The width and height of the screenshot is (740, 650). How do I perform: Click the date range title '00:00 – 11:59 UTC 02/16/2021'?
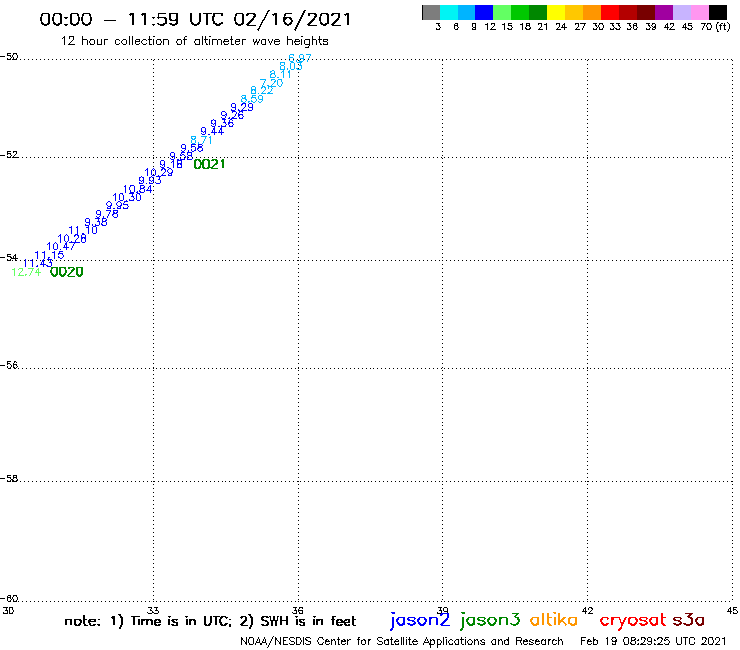[x=195, y=19]
